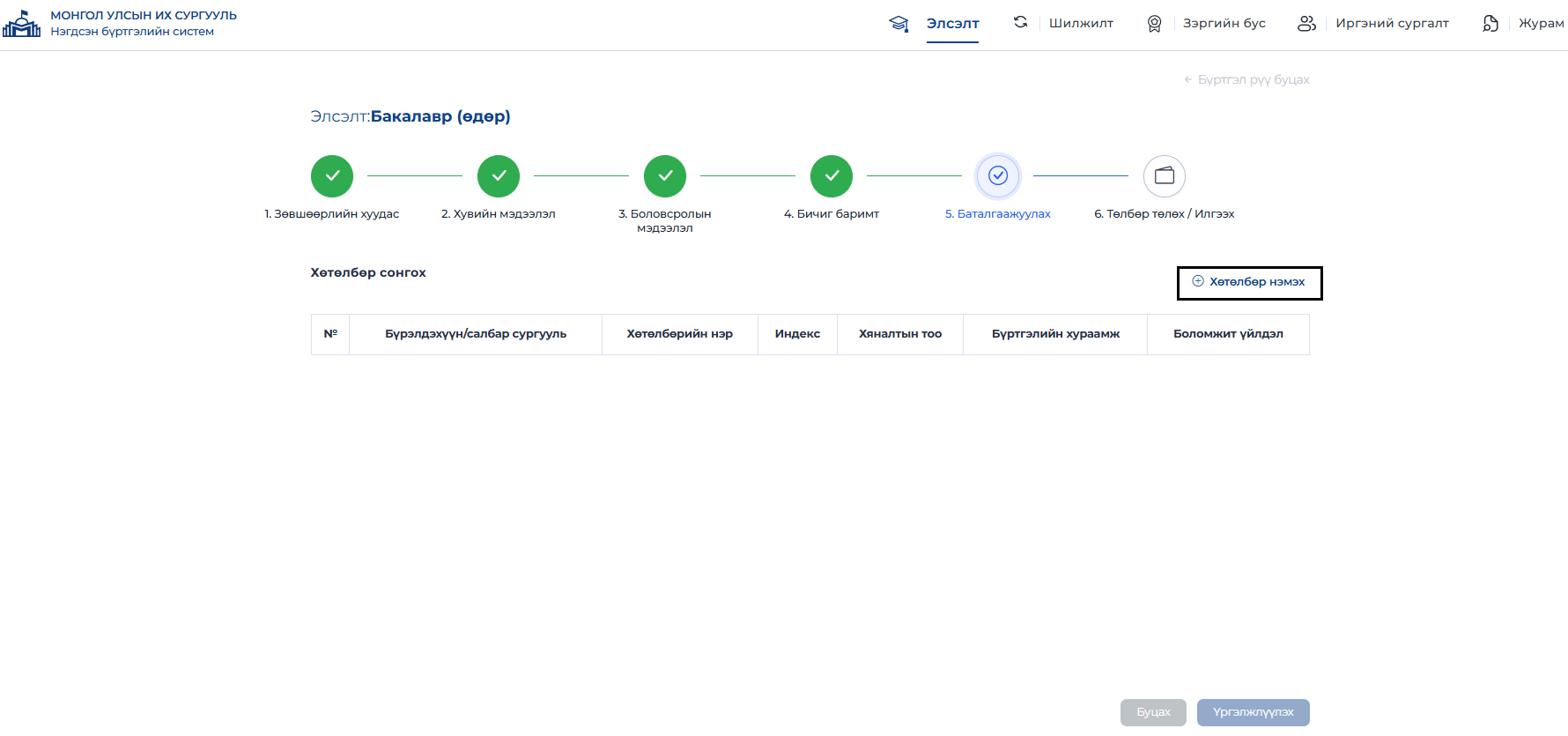Click the Хөтөлбөр сонгох heading
1568x736 pixels.
tap(368, 273)
